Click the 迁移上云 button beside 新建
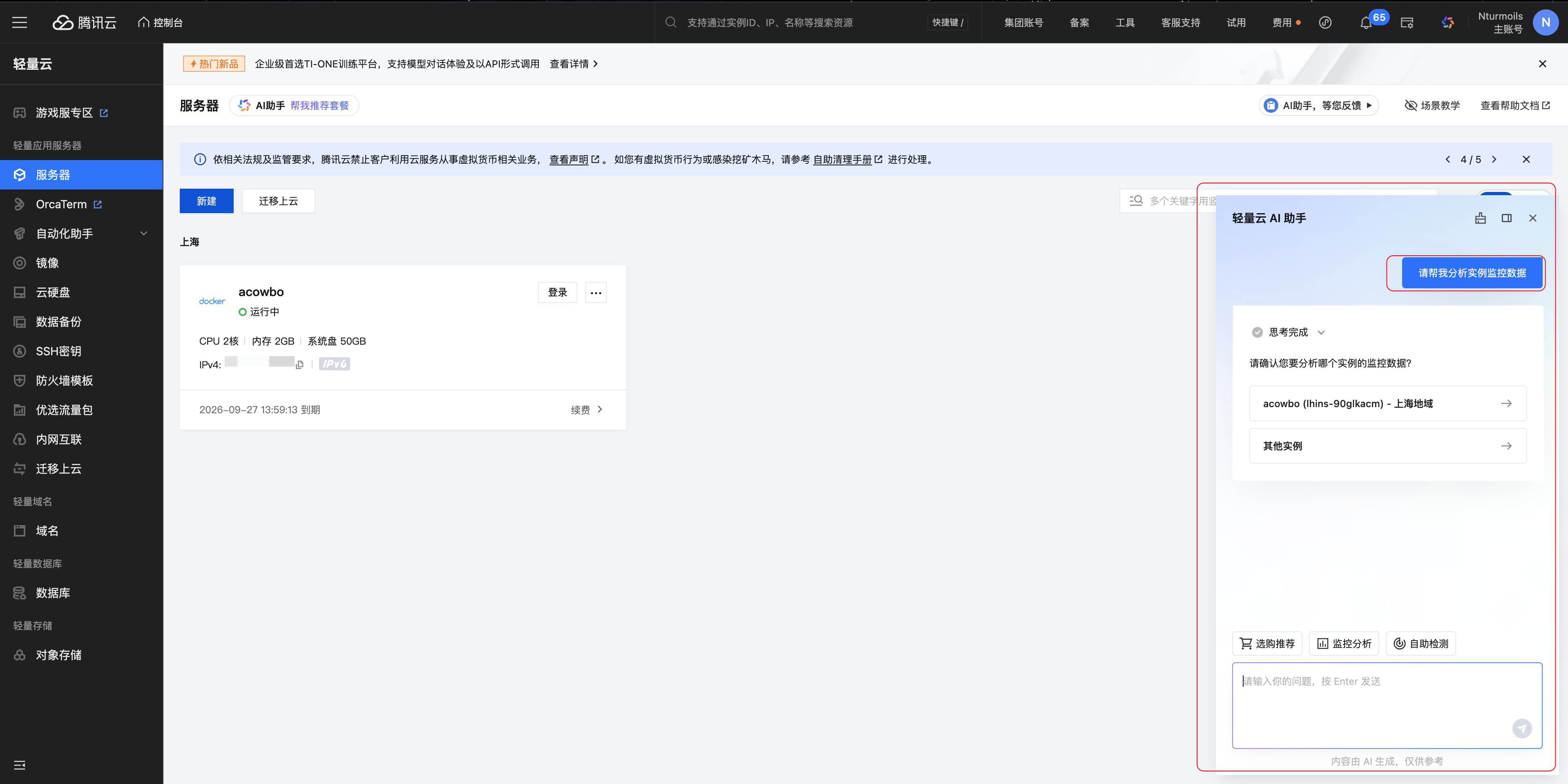Viewport: 1568px width, 784px height. pyautogui.click(x=278, y=201)
